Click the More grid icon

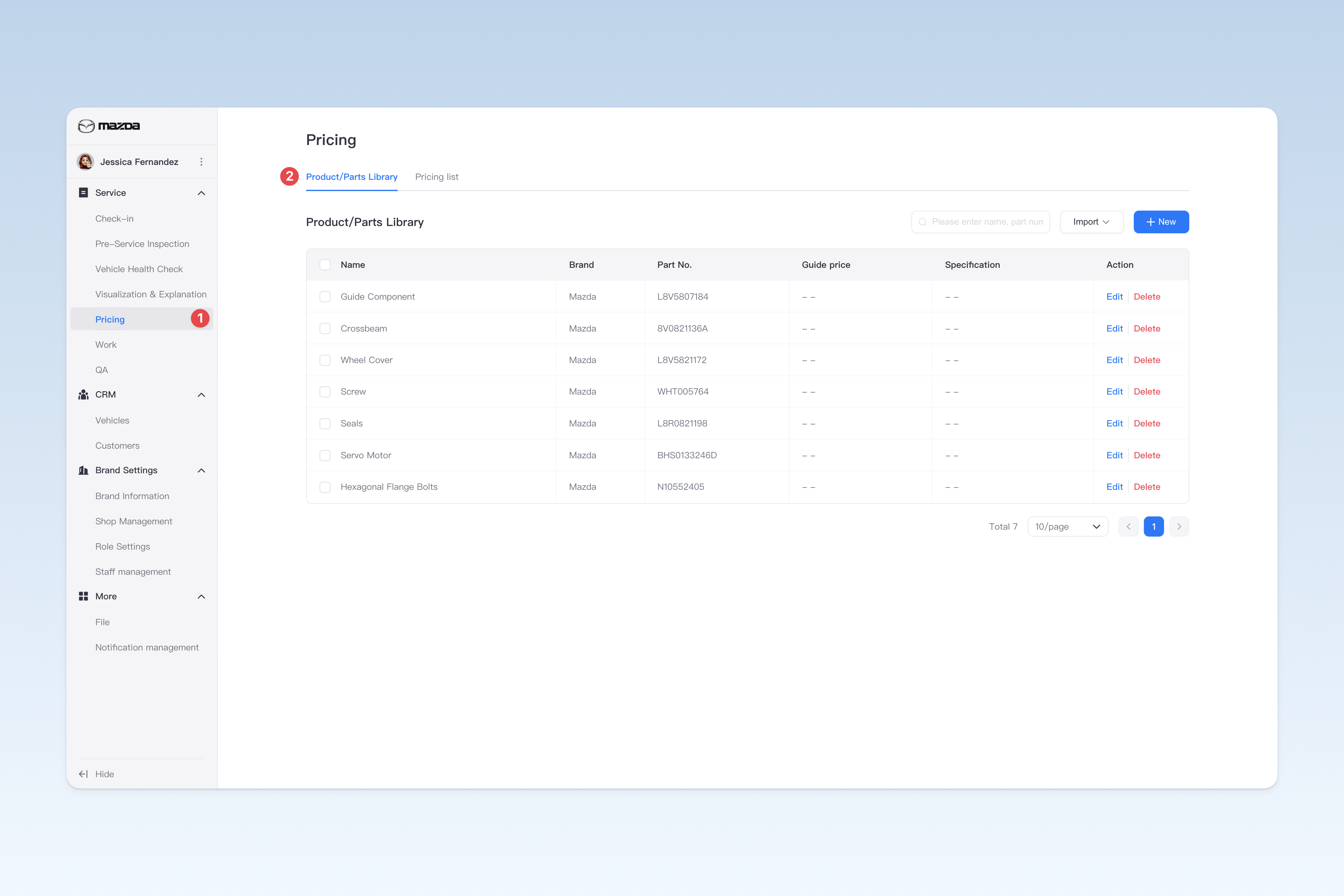coord(83,596)
